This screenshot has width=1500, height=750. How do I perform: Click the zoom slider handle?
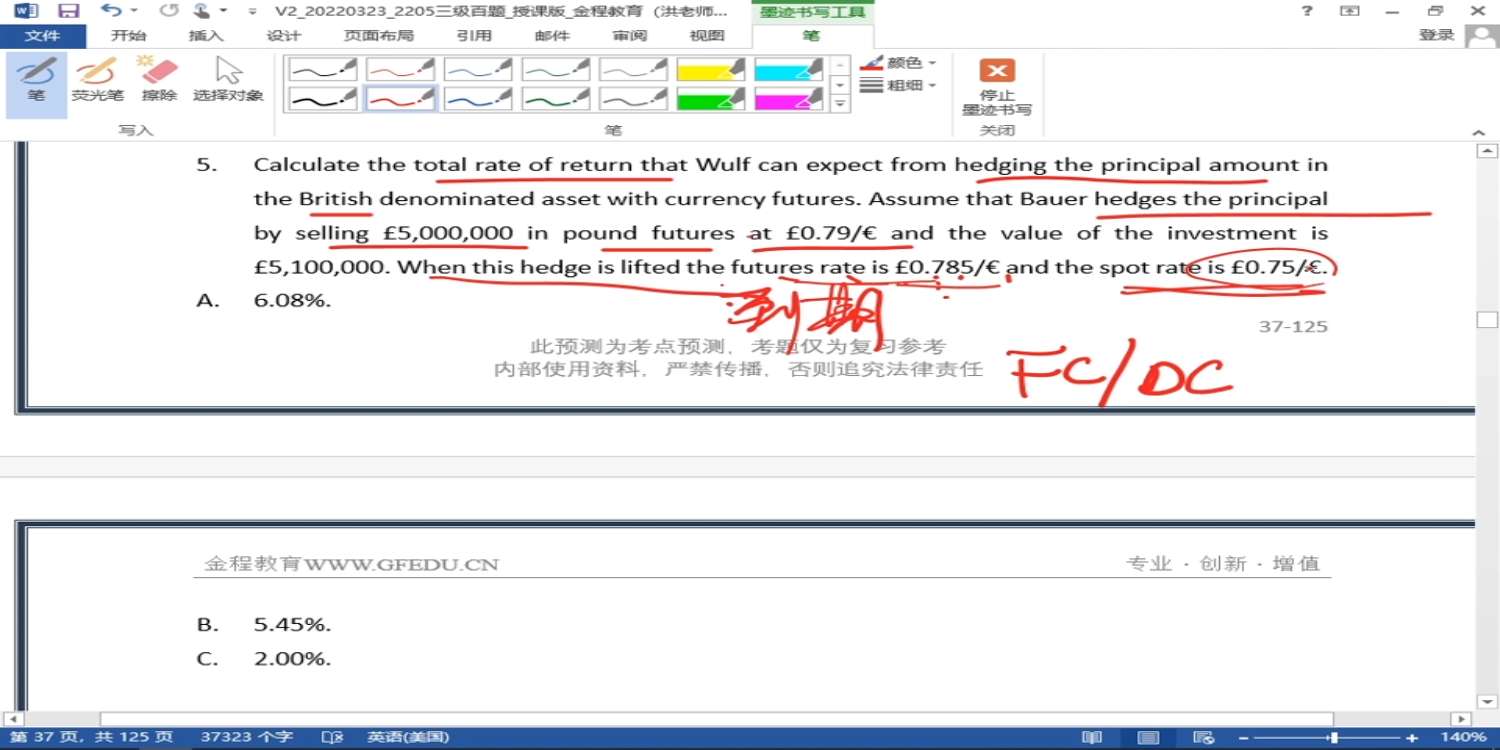[1333, 738]
